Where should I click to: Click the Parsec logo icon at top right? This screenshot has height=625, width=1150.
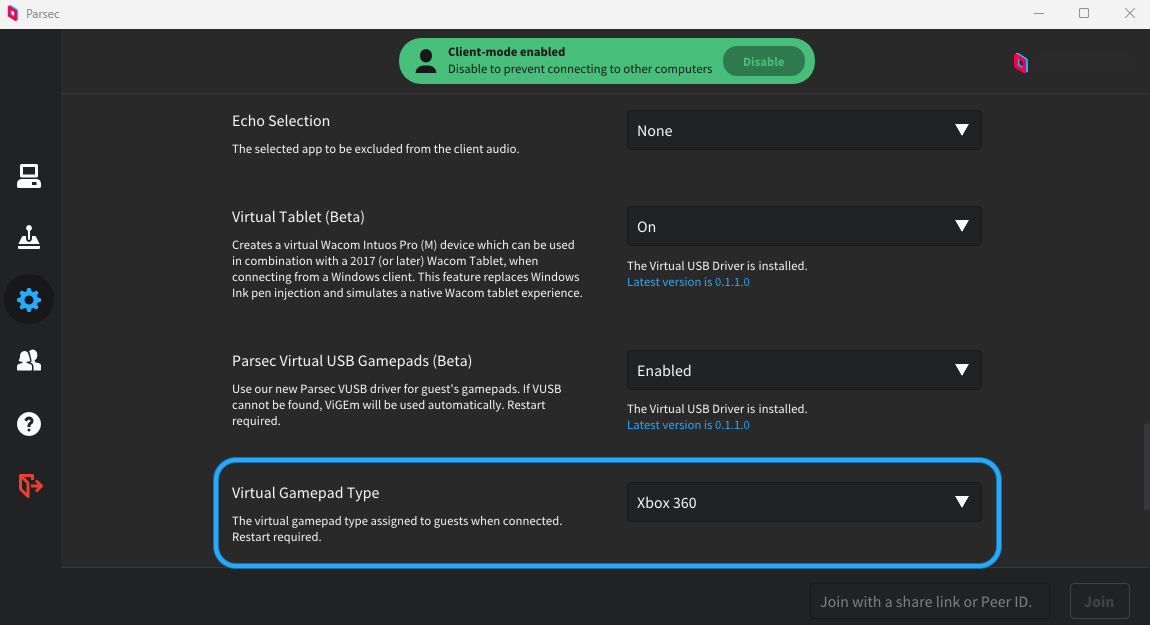coord(1021,63)
